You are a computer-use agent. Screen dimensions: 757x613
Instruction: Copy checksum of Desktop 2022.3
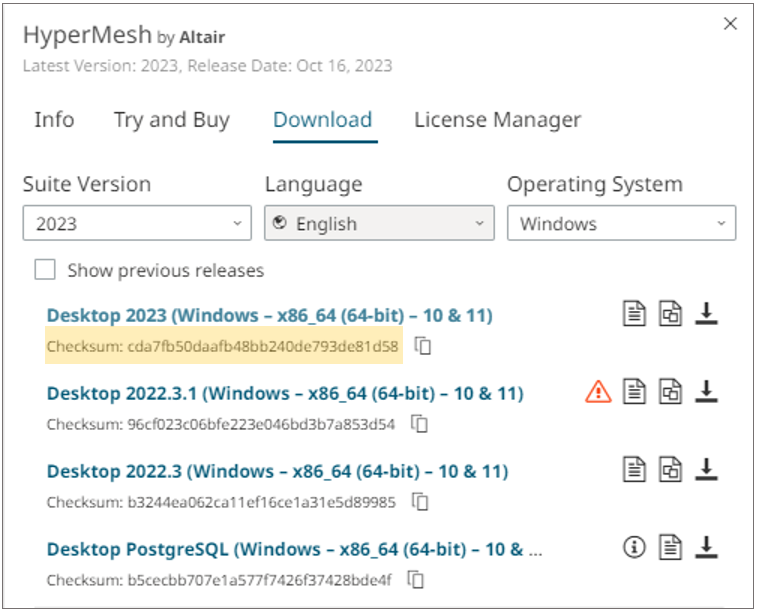coord(420,502)
